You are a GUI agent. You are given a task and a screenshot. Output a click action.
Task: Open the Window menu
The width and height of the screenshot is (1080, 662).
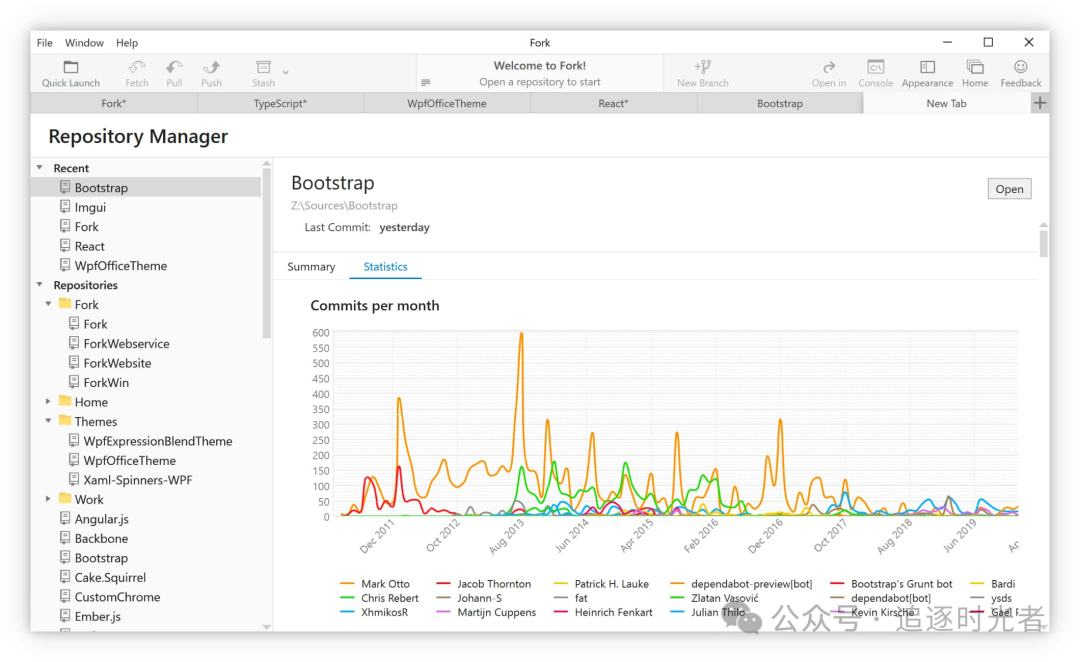tap(84, 43)
